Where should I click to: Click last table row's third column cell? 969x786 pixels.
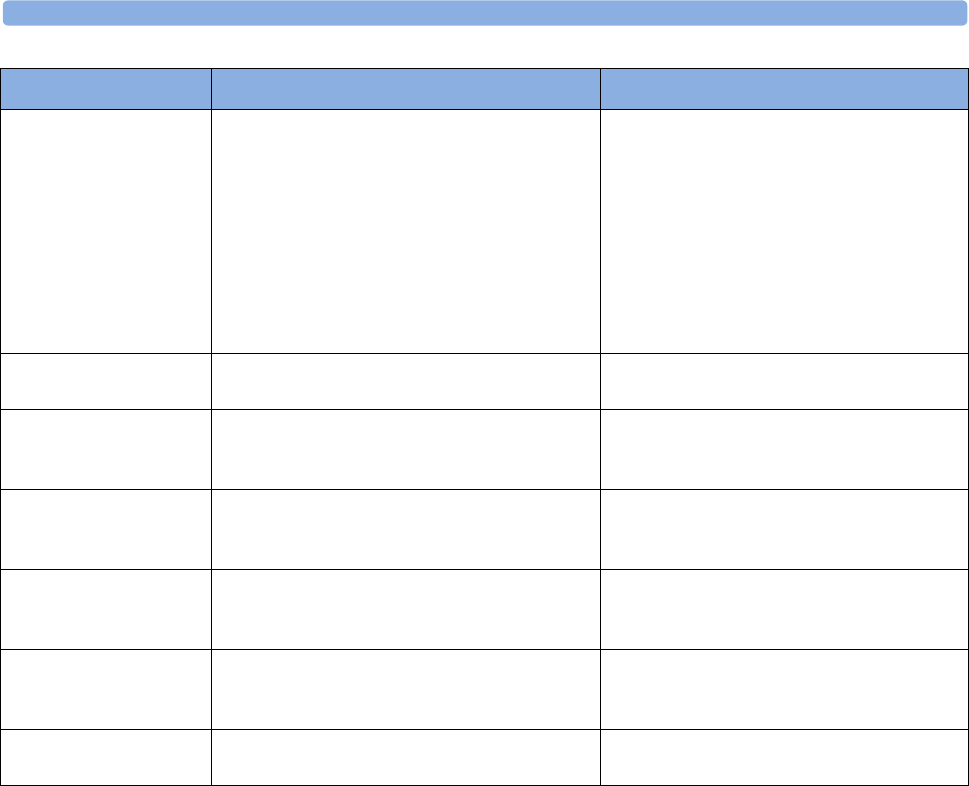(x=784, y=757)
